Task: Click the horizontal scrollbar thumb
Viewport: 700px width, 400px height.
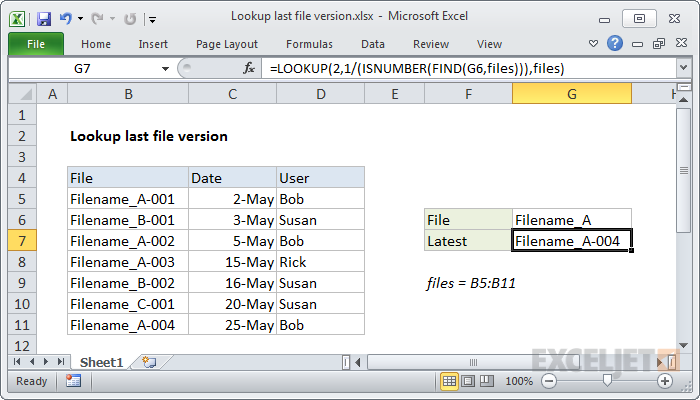Action: 473,362
